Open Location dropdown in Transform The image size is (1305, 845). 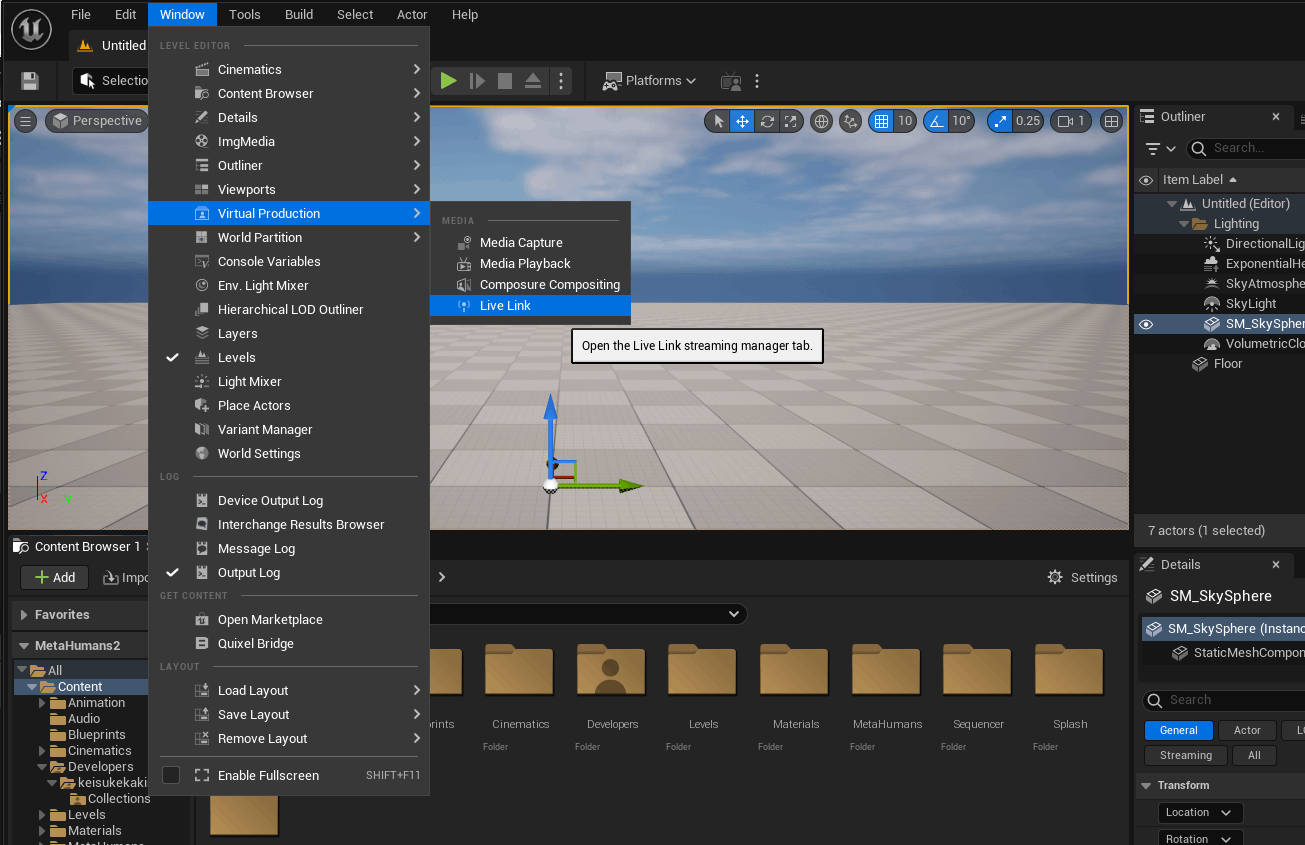1201,813
